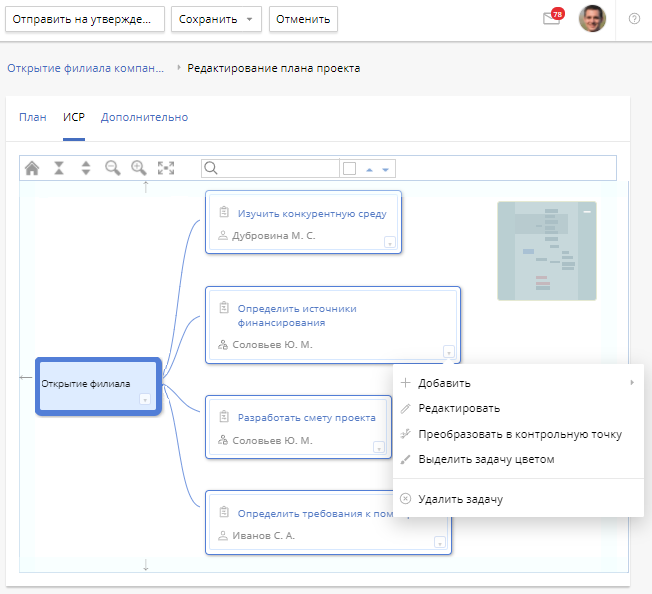Click the collapse all nodes icon
This screenshot has height=594, width=652.
pyautogui.click(x=59, y=168)
